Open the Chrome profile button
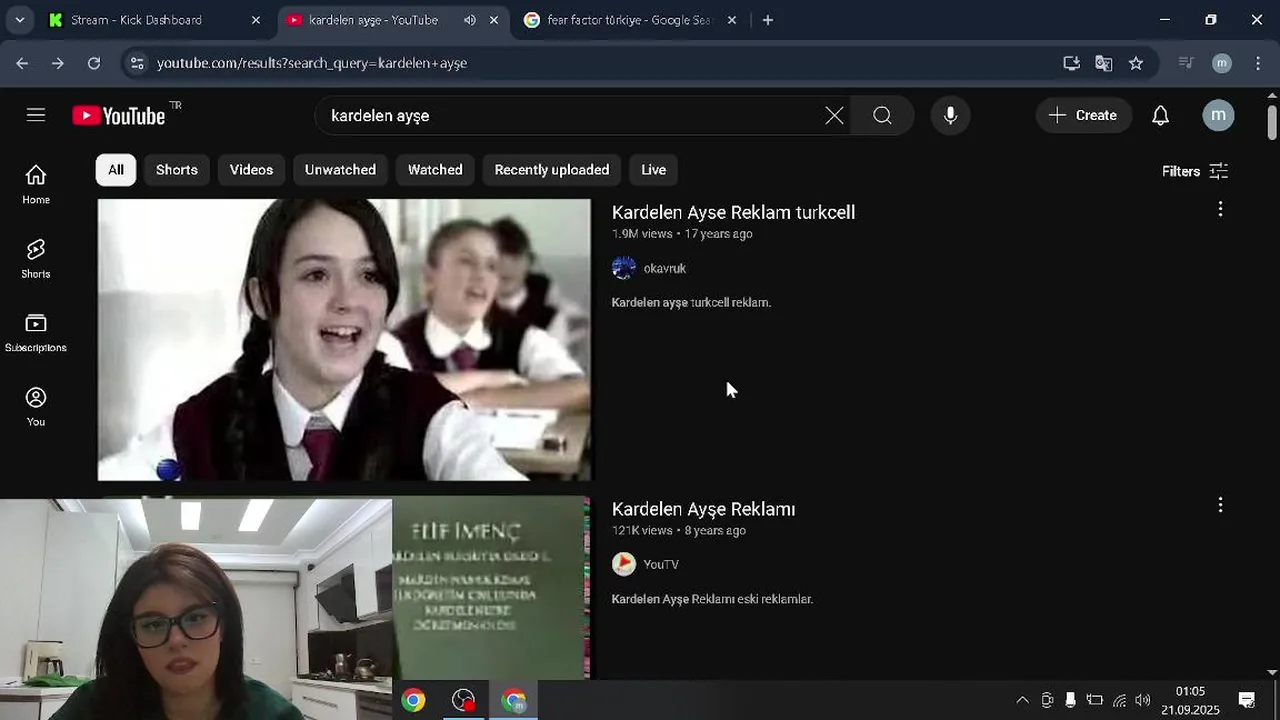 (1222, 63)
